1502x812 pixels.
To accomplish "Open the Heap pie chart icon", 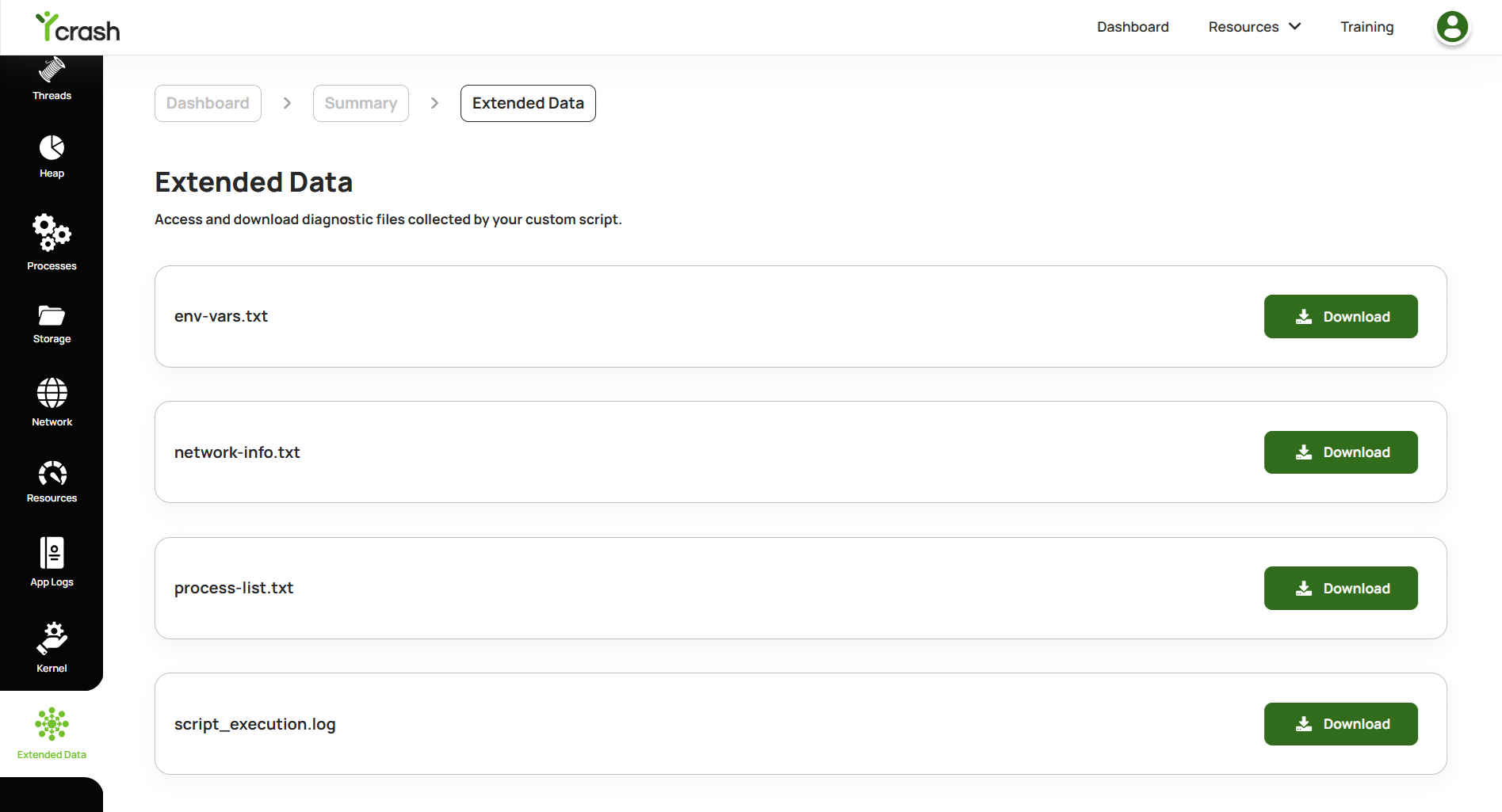I will click(x=52, y=147).
